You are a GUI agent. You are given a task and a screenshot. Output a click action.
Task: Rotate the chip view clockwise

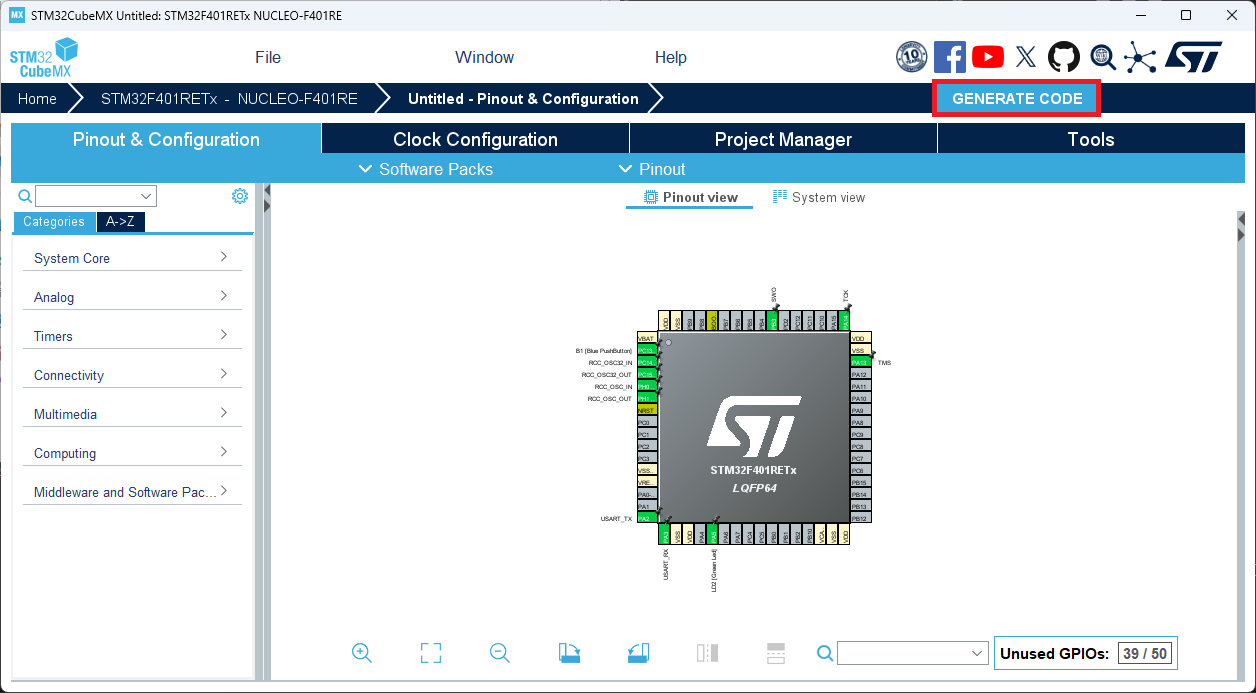(x=569, y=652)
